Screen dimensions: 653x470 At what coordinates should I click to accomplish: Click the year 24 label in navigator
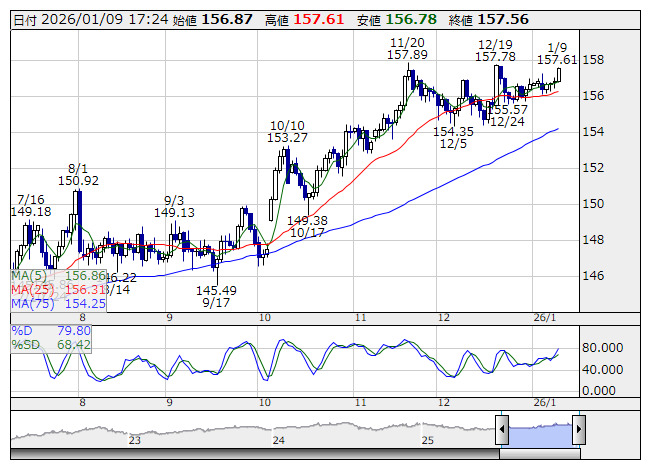(279, 439)
